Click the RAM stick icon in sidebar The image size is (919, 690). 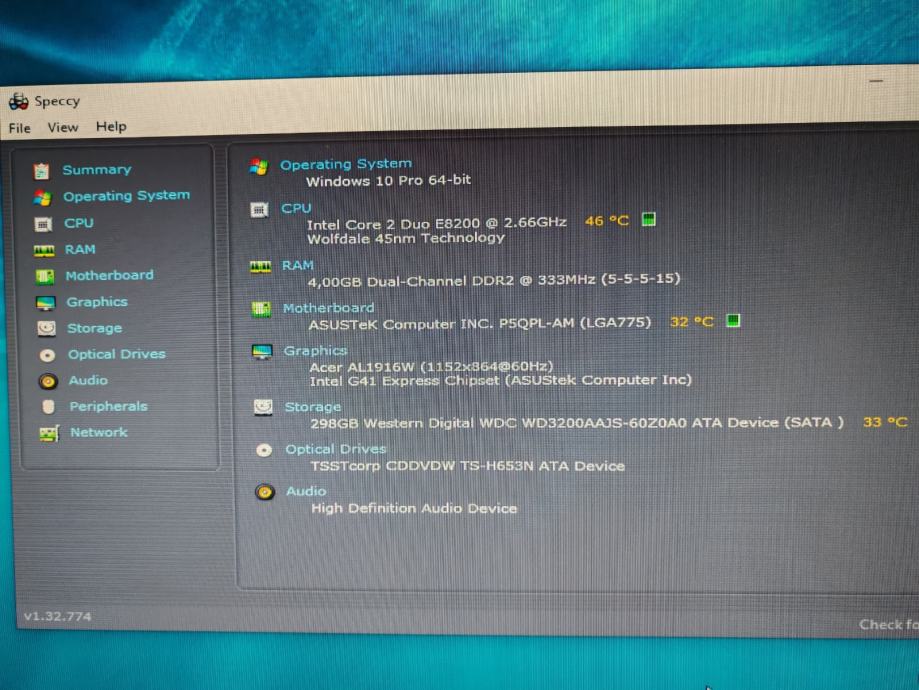tap(44, 251)
